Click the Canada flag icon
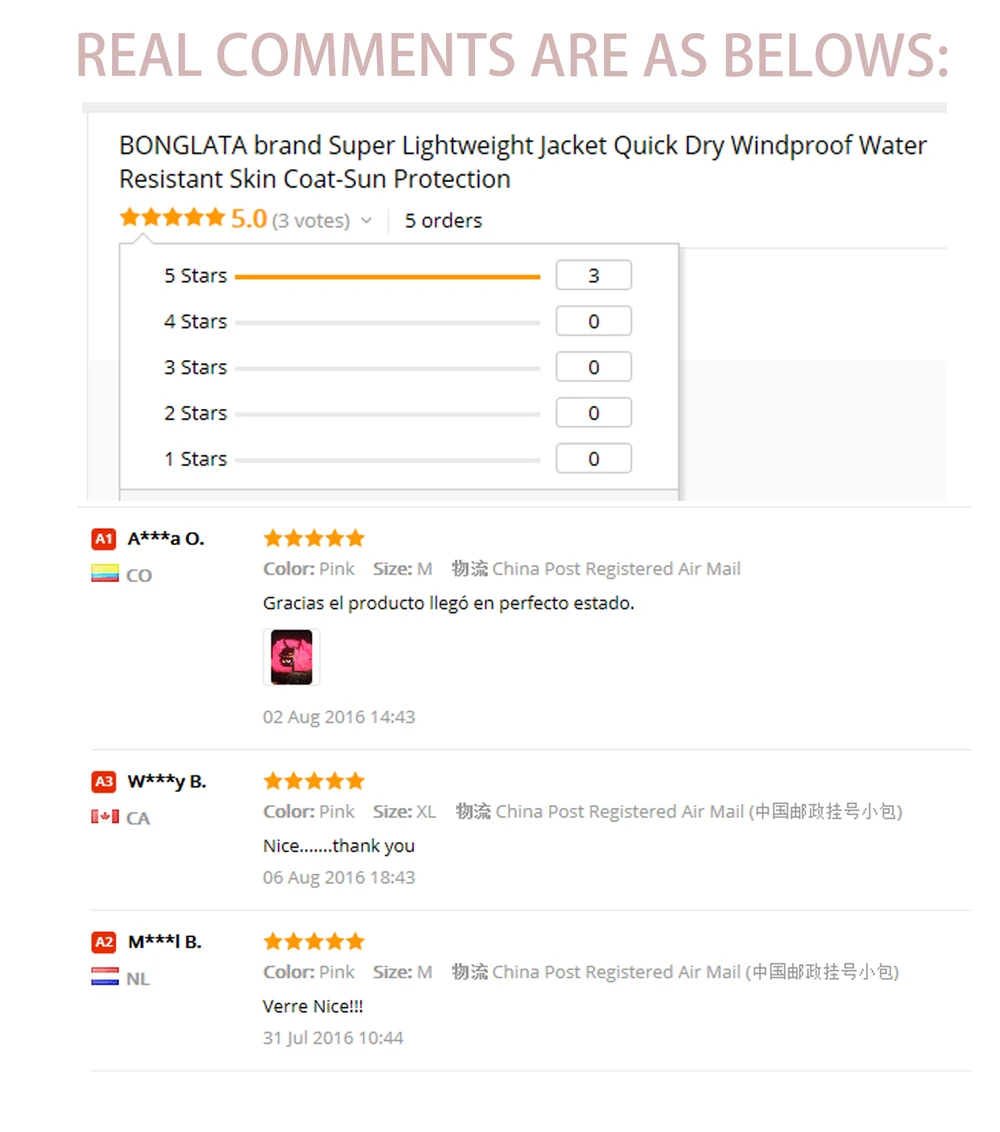Screen dimensions: 1000x1132 105,817
